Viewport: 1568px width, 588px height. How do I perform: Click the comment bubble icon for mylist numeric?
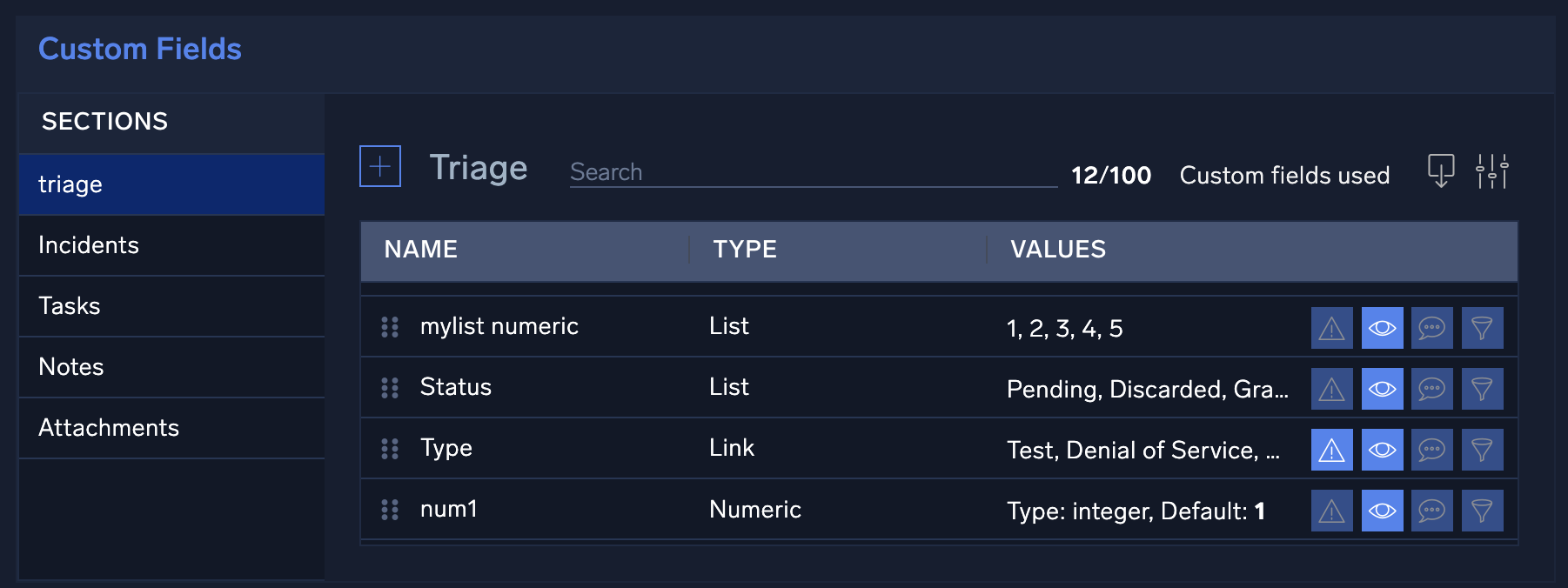(1431, 328)
